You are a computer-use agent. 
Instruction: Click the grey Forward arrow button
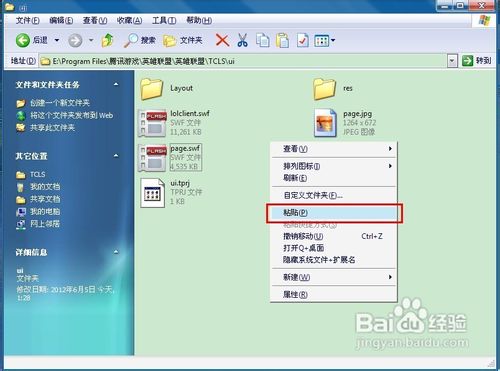coord(75,41)
